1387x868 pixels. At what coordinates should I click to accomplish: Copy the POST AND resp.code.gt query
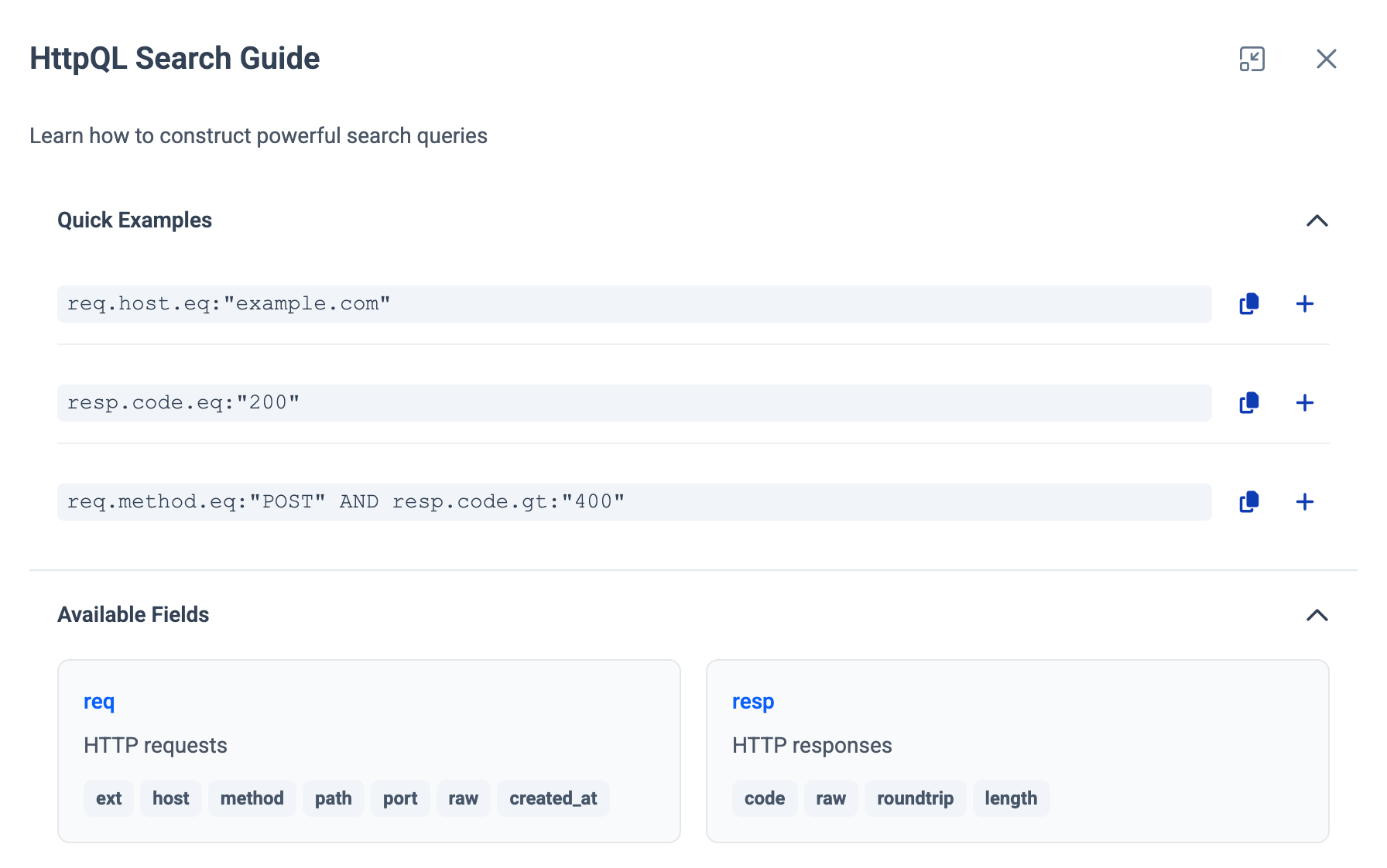(x=1248, y=502)
